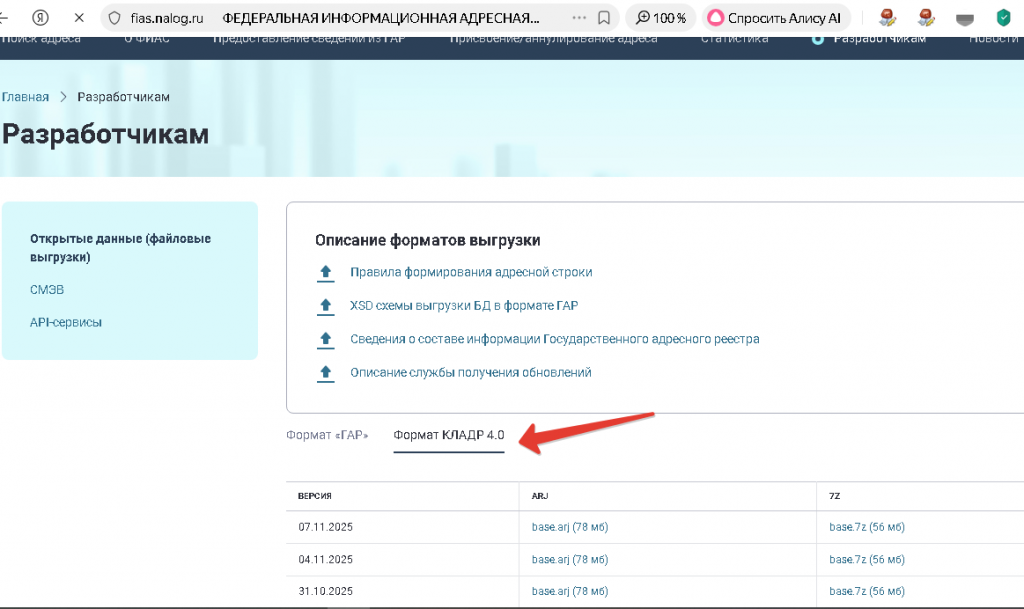The width and height of the screenshot is (1024, 609).
Task: Click download icon beside Сведения о составе информации
Action: pos(325,339)
